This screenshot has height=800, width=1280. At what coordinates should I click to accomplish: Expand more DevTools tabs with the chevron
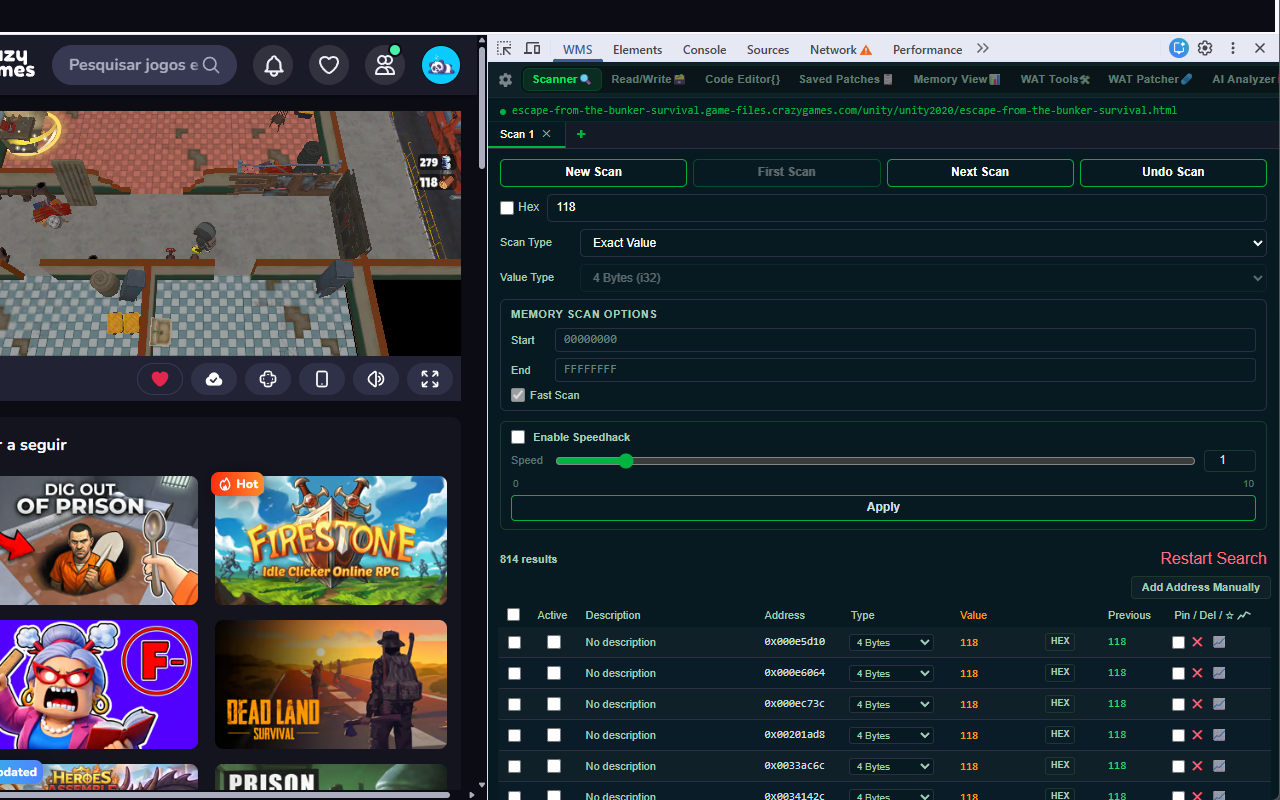(x=983, y=49)
